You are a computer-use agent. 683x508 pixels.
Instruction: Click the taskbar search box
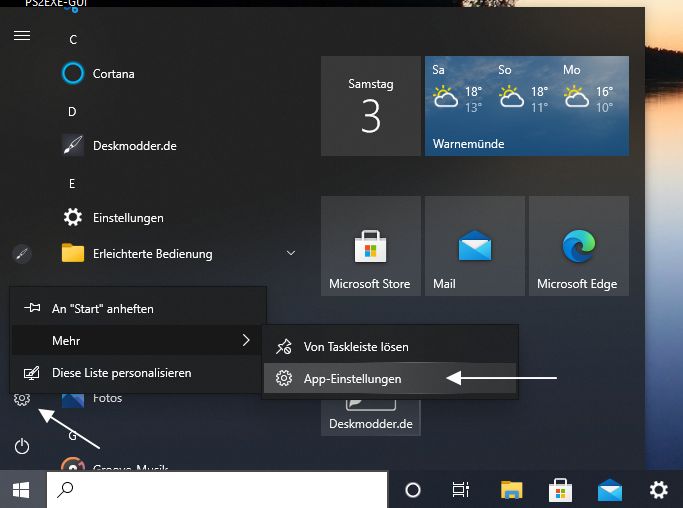pos(217,490)
